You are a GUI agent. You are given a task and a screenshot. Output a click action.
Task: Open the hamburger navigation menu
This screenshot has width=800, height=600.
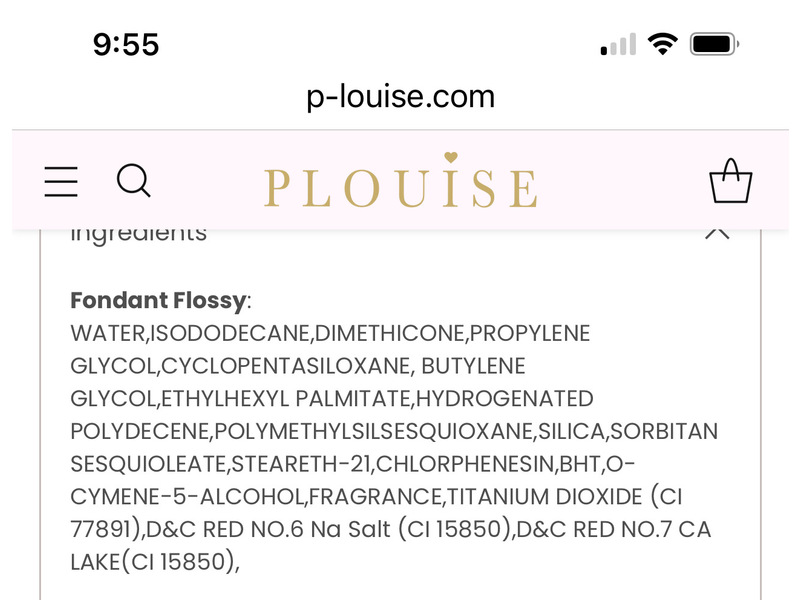point(60,182)
